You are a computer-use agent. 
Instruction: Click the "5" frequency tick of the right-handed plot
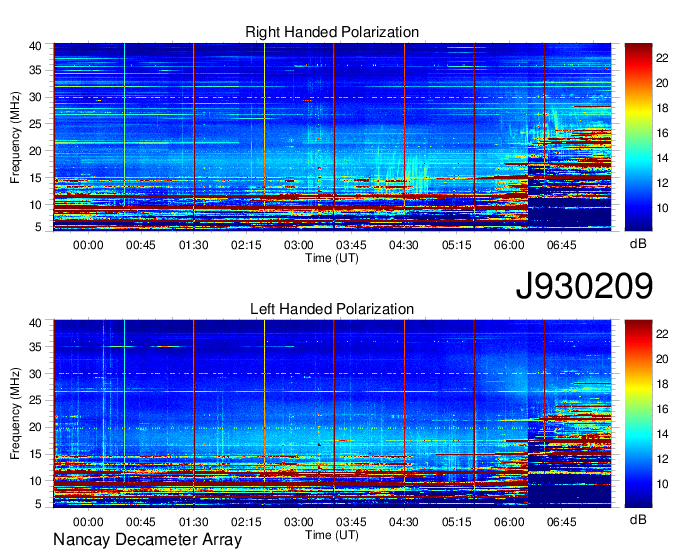pos(38,227)
